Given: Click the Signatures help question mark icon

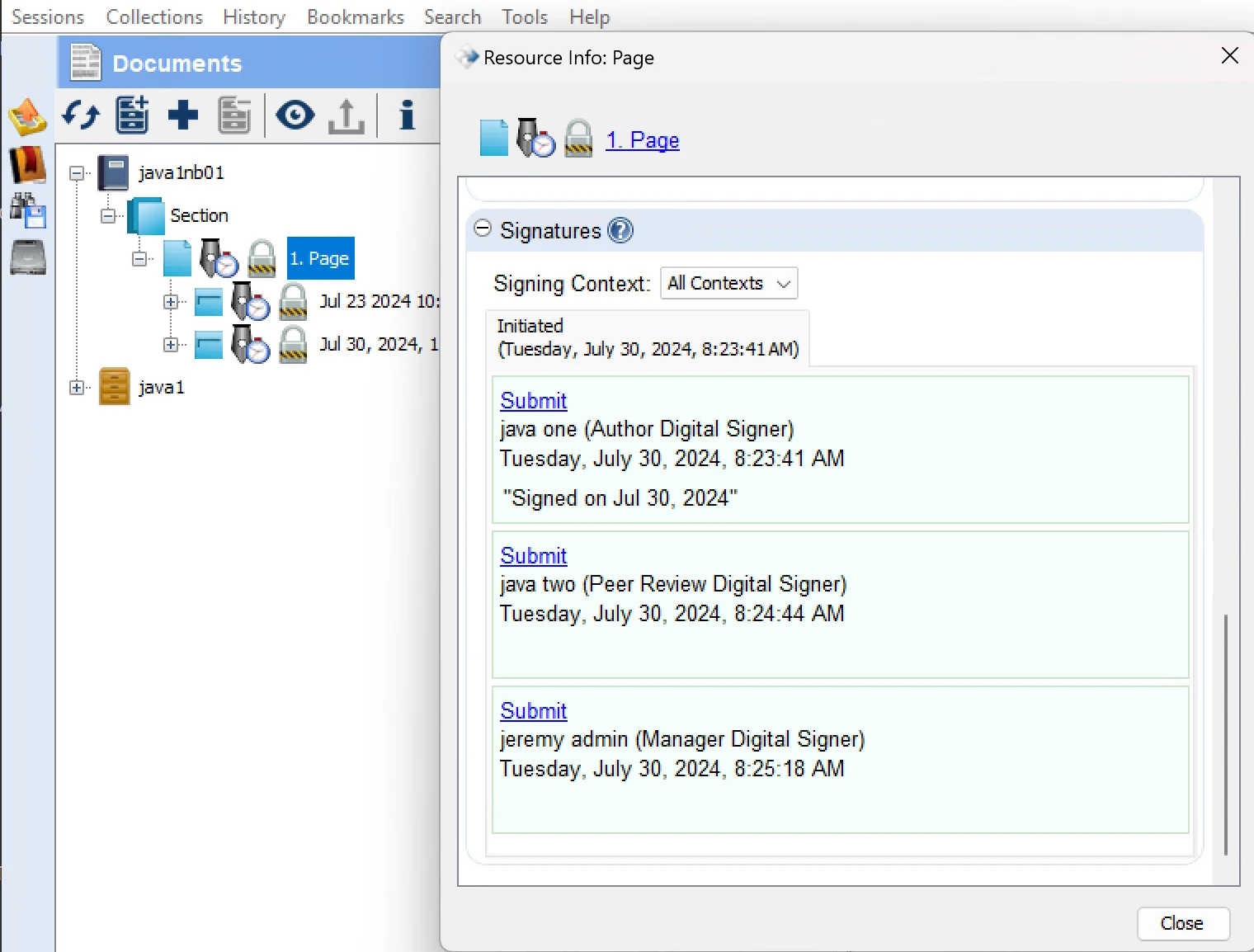Looking at the screenshot, I should tap(620, 231).
